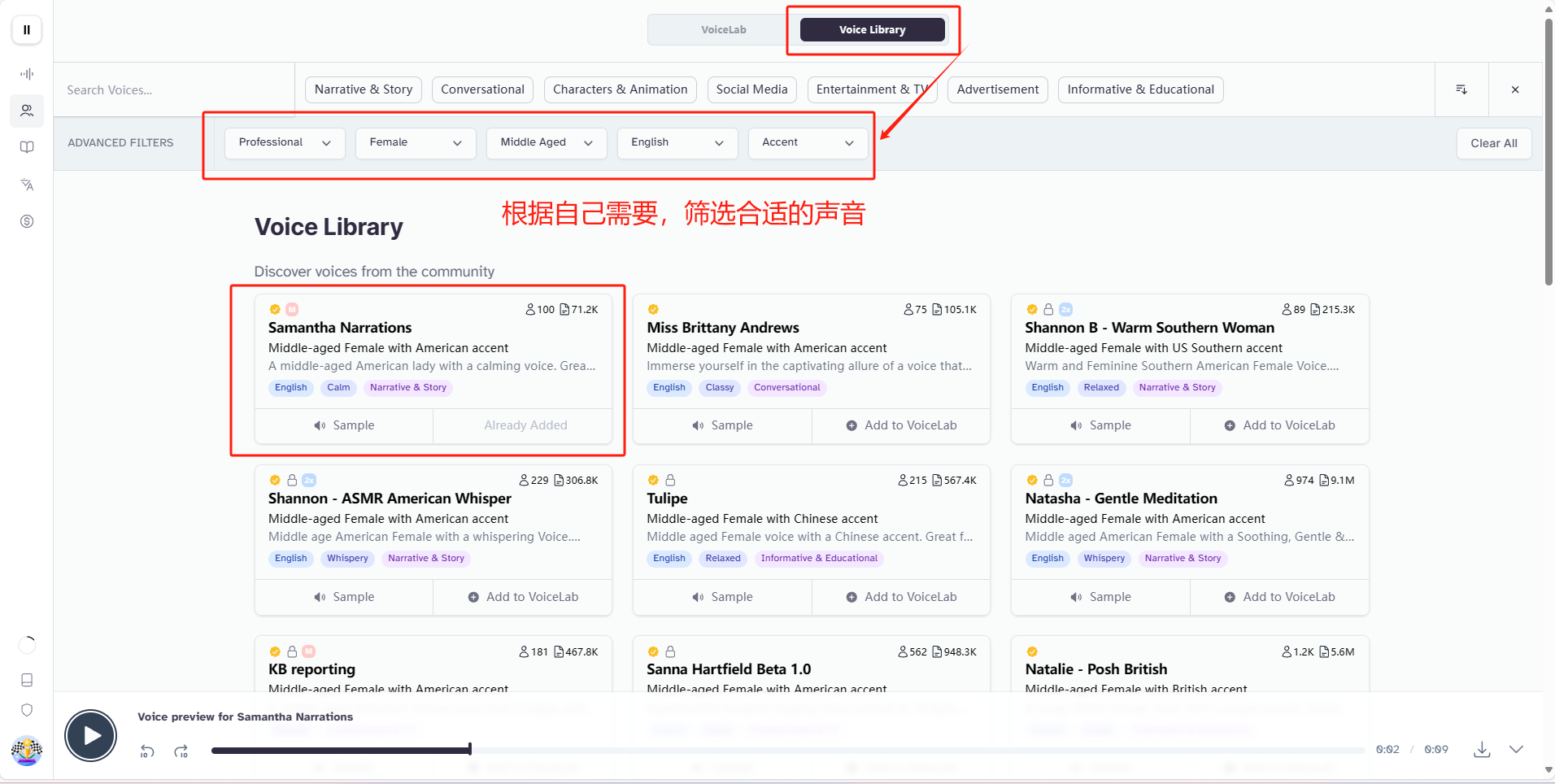Image resolution: width=1555 pixels, height=784 pixels.
Task: Click Clear All filters button
Action: coord(1494,143)
